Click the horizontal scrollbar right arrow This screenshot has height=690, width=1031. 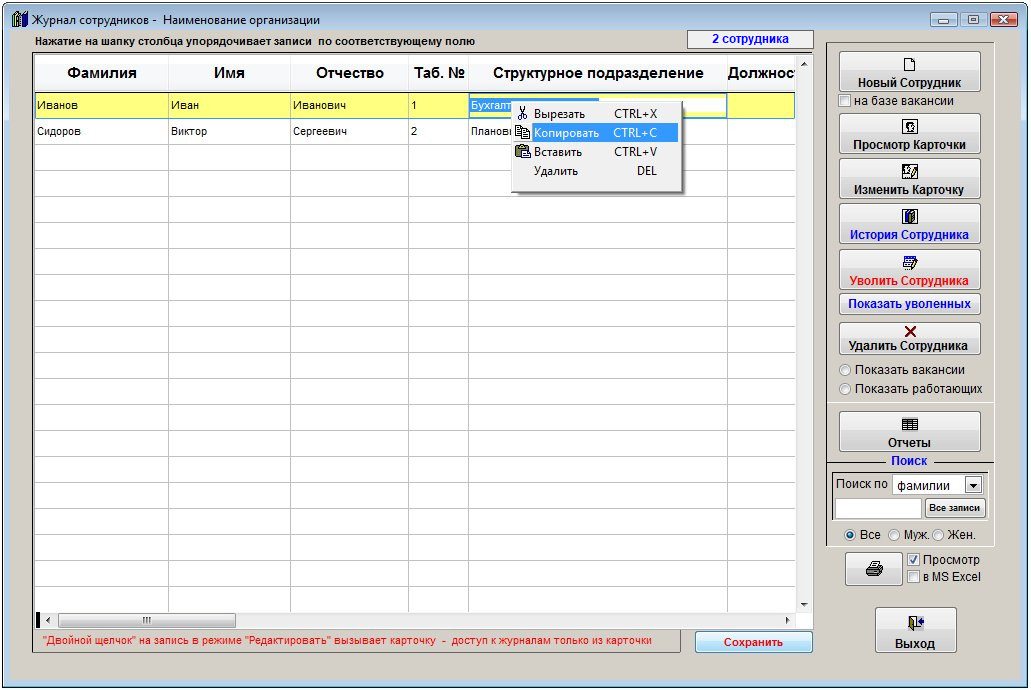tap(787, 620)
